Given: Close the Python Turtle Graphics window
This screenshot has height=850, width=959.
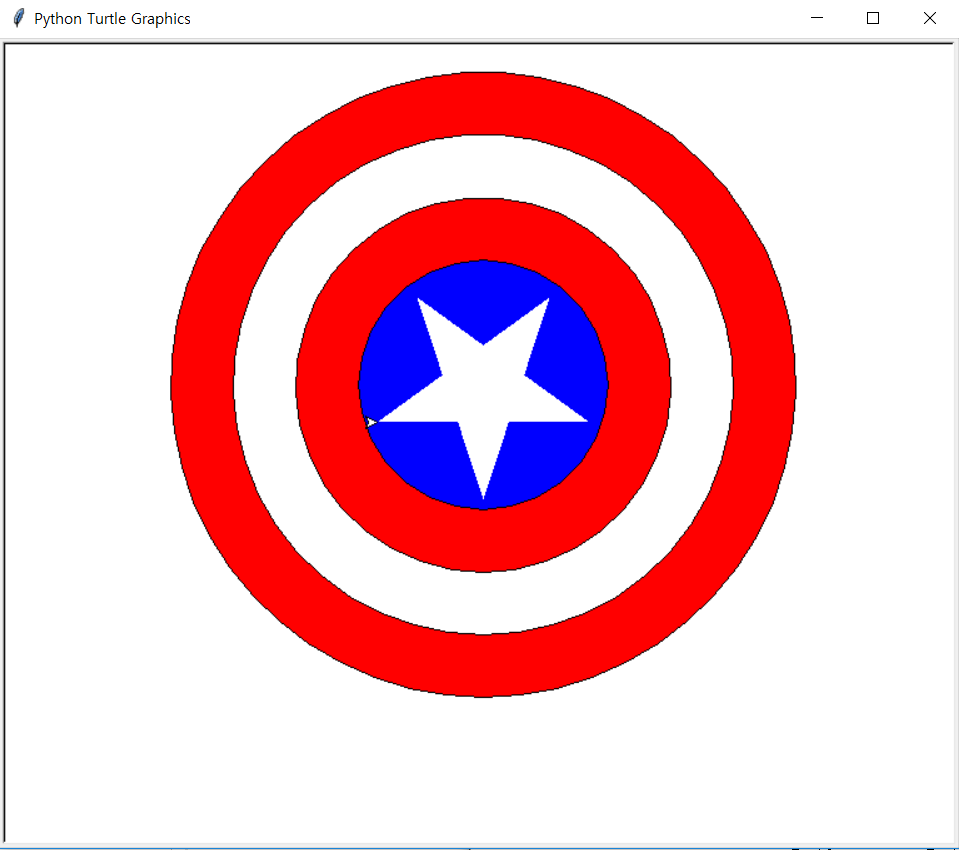Looking at the screenshot, I should [x=930, y=18].
